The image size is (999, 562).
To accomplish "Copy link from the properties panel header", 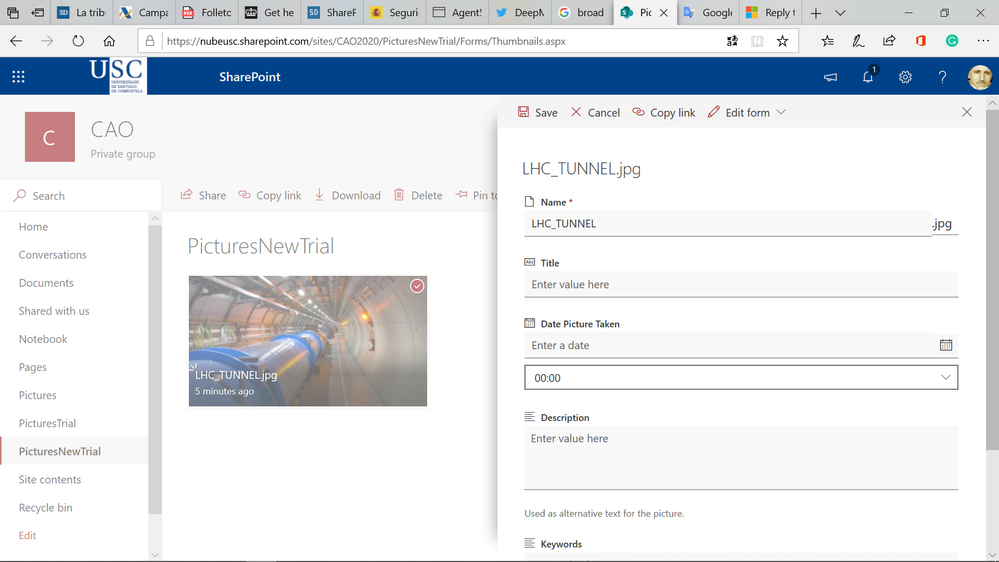I will point(663,112).
